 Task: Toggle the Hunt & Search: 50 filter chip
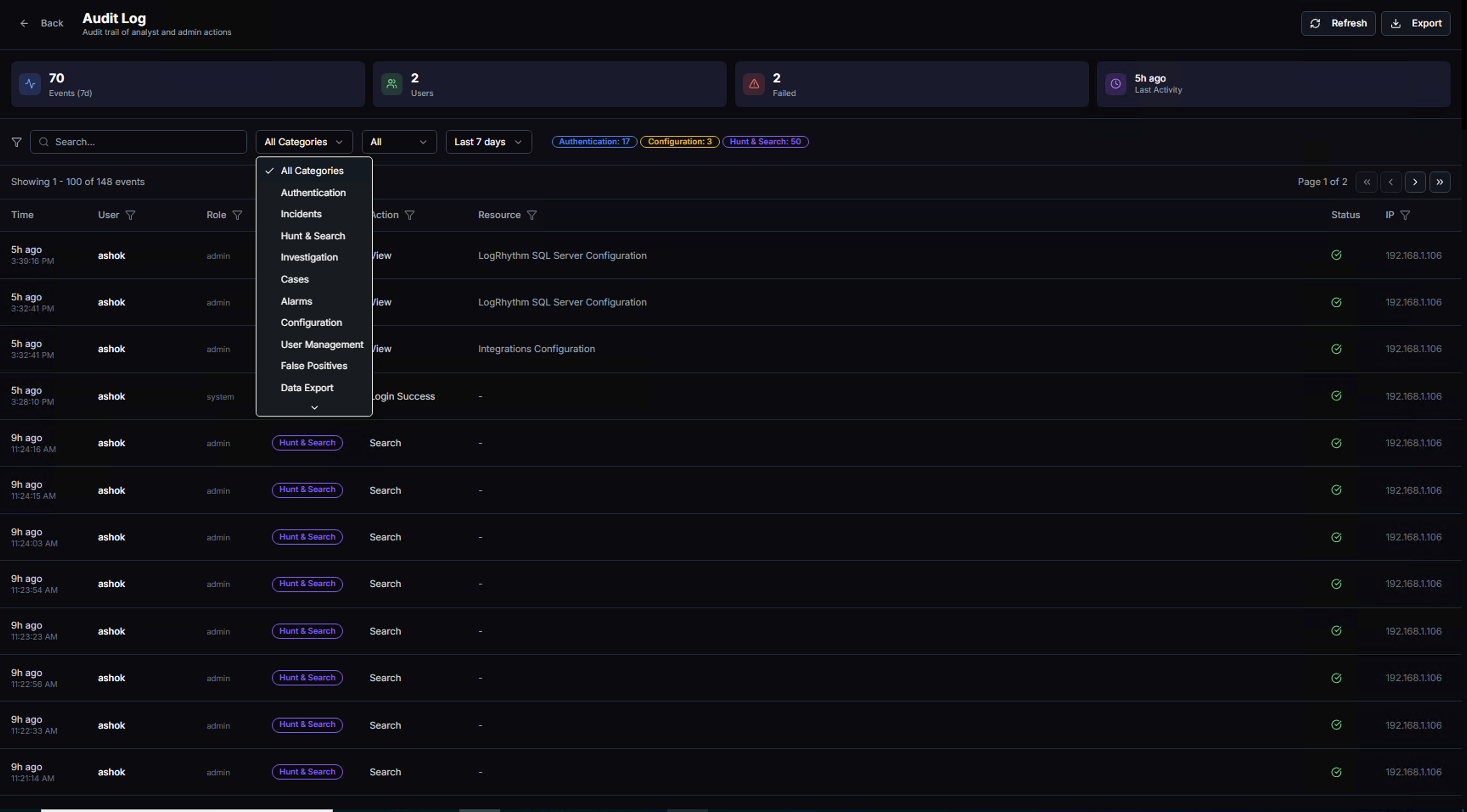click(x=765, y=142)
